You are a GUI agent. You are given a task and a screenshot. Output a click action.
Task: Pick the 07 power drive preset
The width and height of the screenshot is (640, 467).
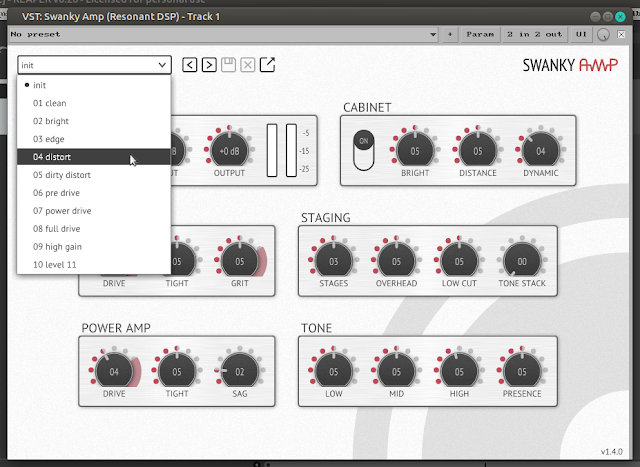tap(94, 211)
